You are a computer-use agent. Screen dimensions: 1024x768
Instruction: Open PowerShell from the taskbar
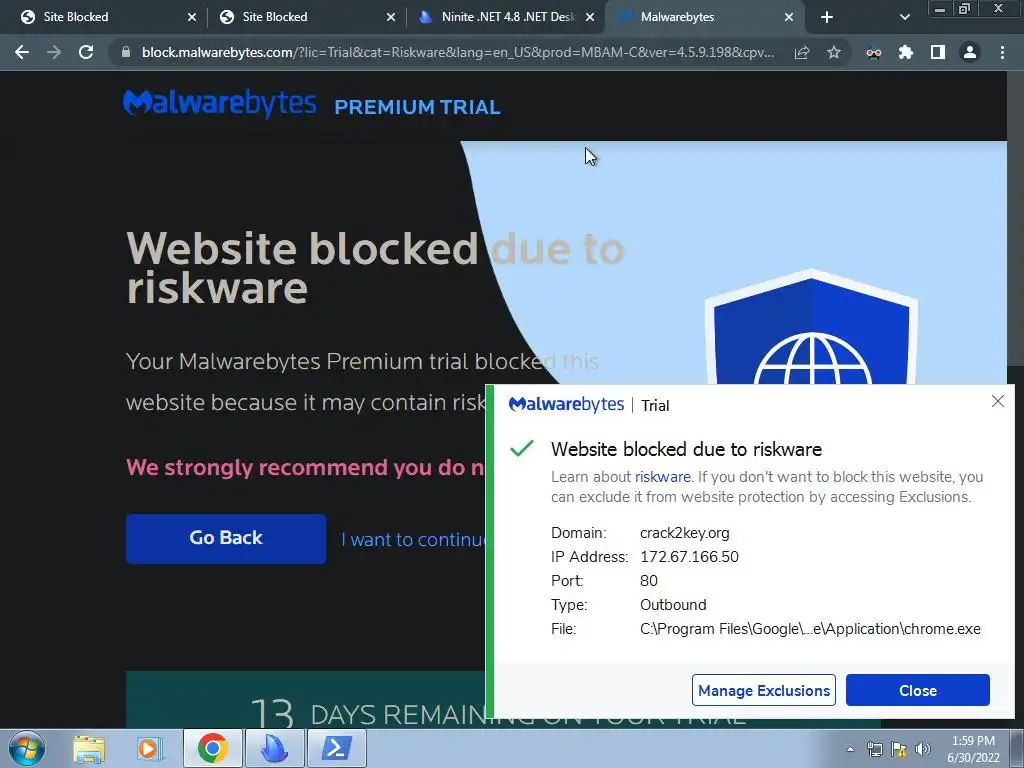pos(336,748)
